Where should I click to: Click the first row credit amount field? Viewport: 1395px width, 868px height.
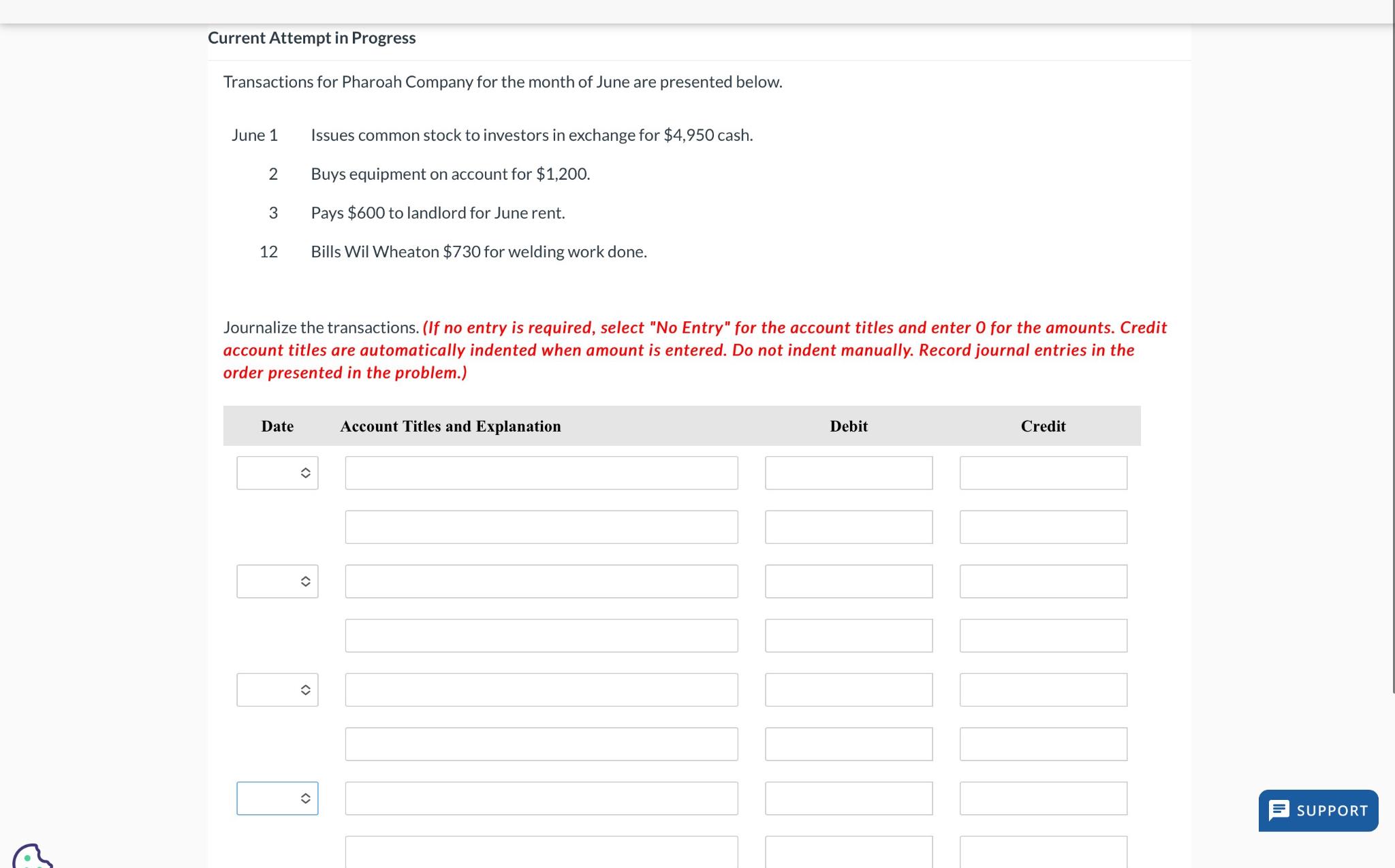(x=1043, y=472)
